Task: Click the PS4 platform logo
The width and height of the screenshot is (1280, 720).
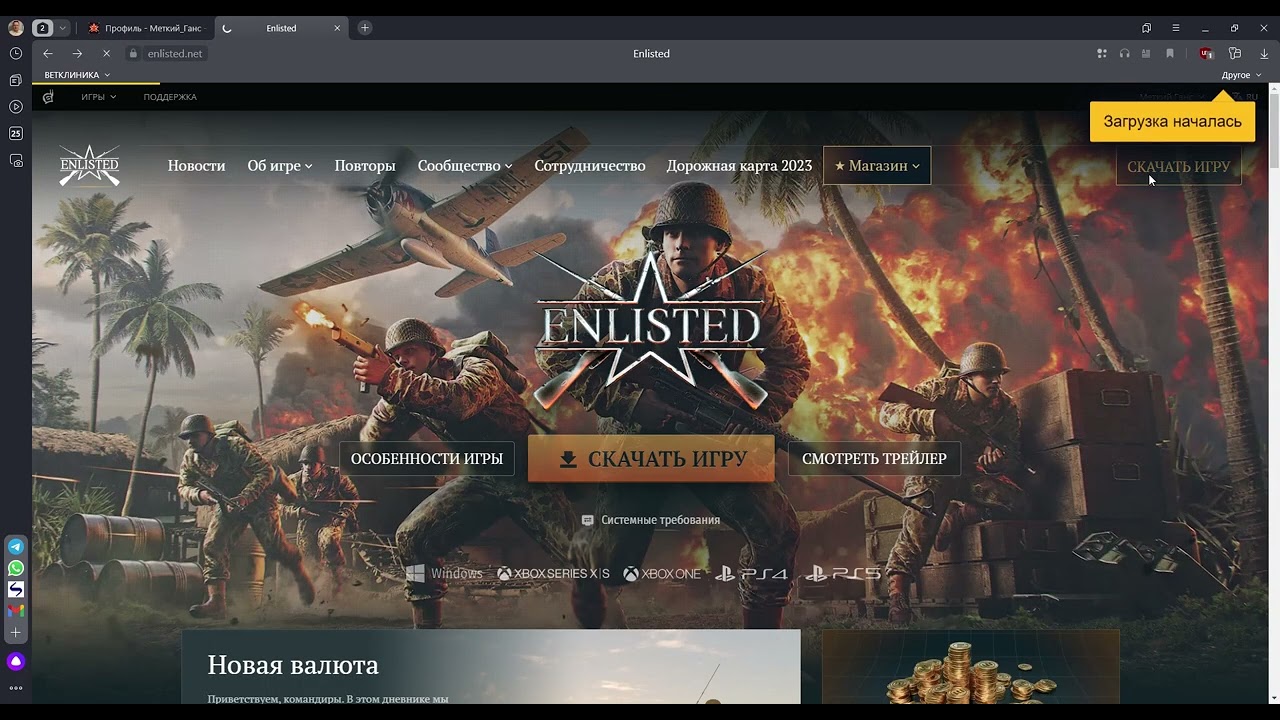Action: click(751, 574)
